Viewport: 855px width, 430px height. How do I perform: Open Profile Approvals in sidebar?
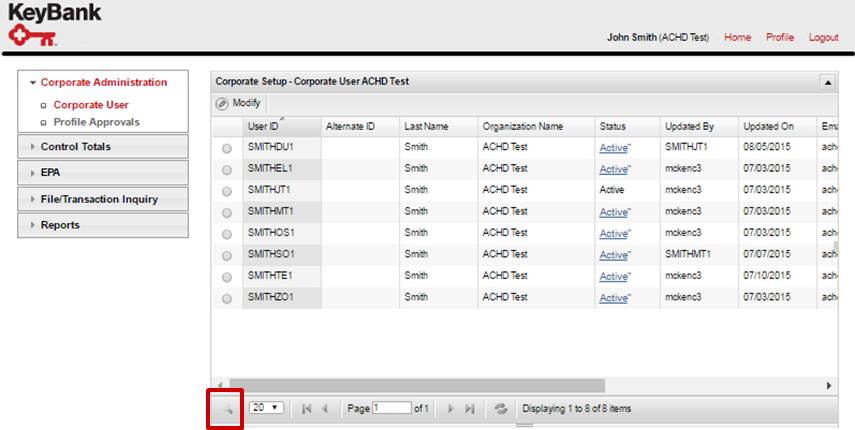[96, 122]
